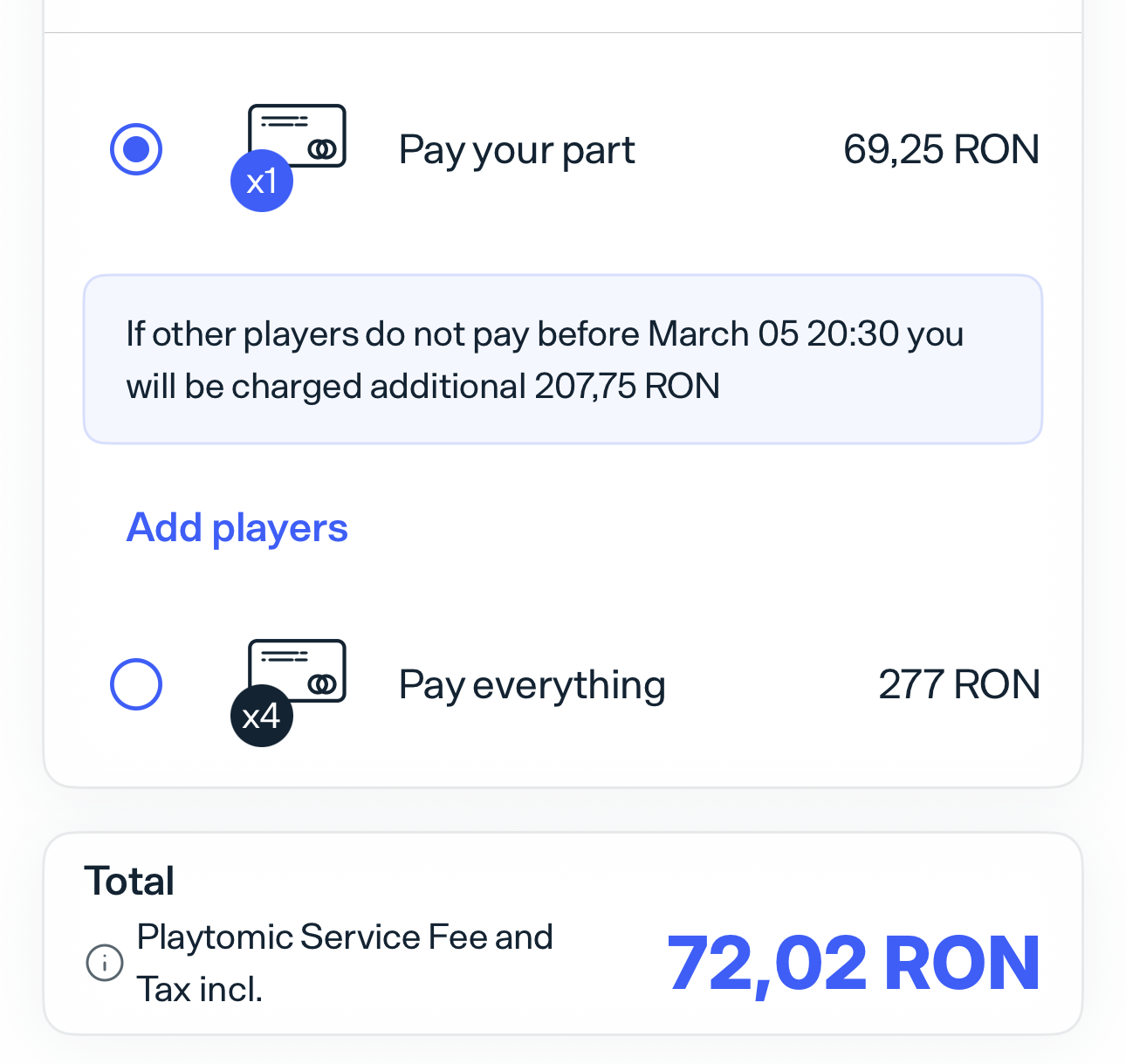
Task: Click the x1 player count badge
Action: point(262,181)
